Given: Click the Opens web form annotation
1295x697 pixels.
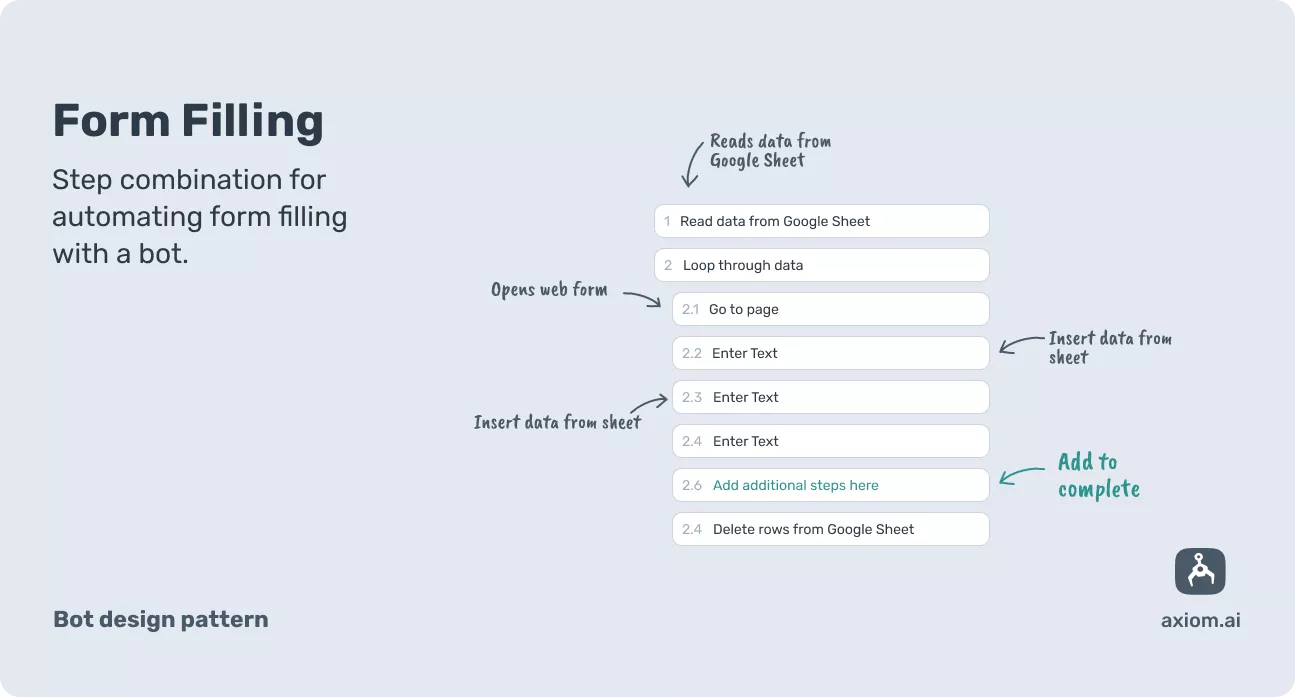Looking at the screenshot, I should click(x=549, y=290).
